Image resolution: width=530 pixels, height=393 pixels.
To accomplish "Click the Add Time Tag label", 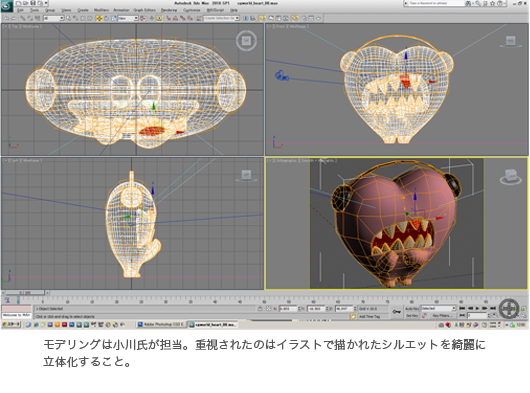I will click(369, 317).
